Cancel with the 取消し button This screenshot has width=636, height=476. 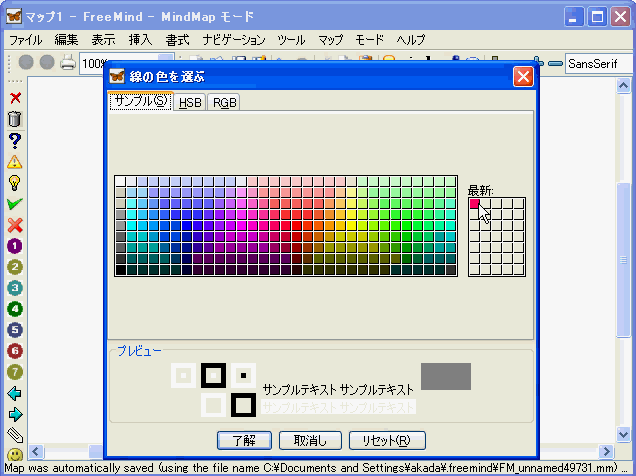[x=310, y=440]
